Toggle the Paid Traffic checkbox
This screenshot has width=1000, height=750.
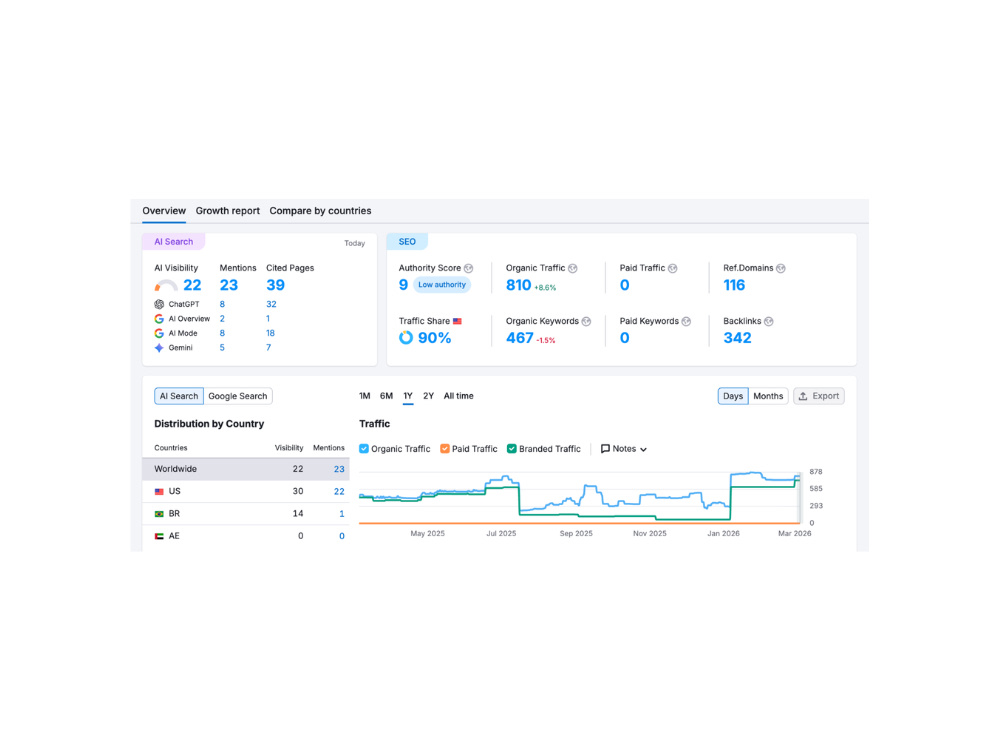point(445,449)
